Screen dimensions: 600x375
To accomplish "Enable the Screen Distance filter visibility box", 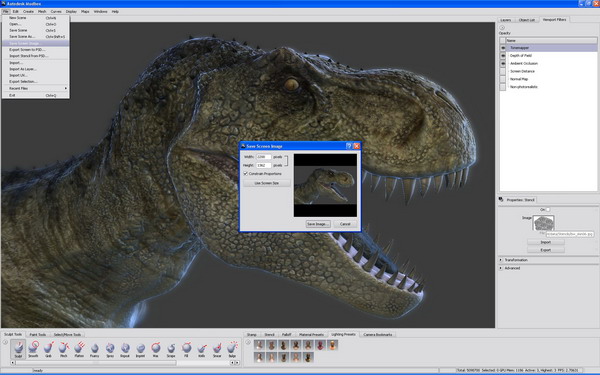I will point(503,71).
